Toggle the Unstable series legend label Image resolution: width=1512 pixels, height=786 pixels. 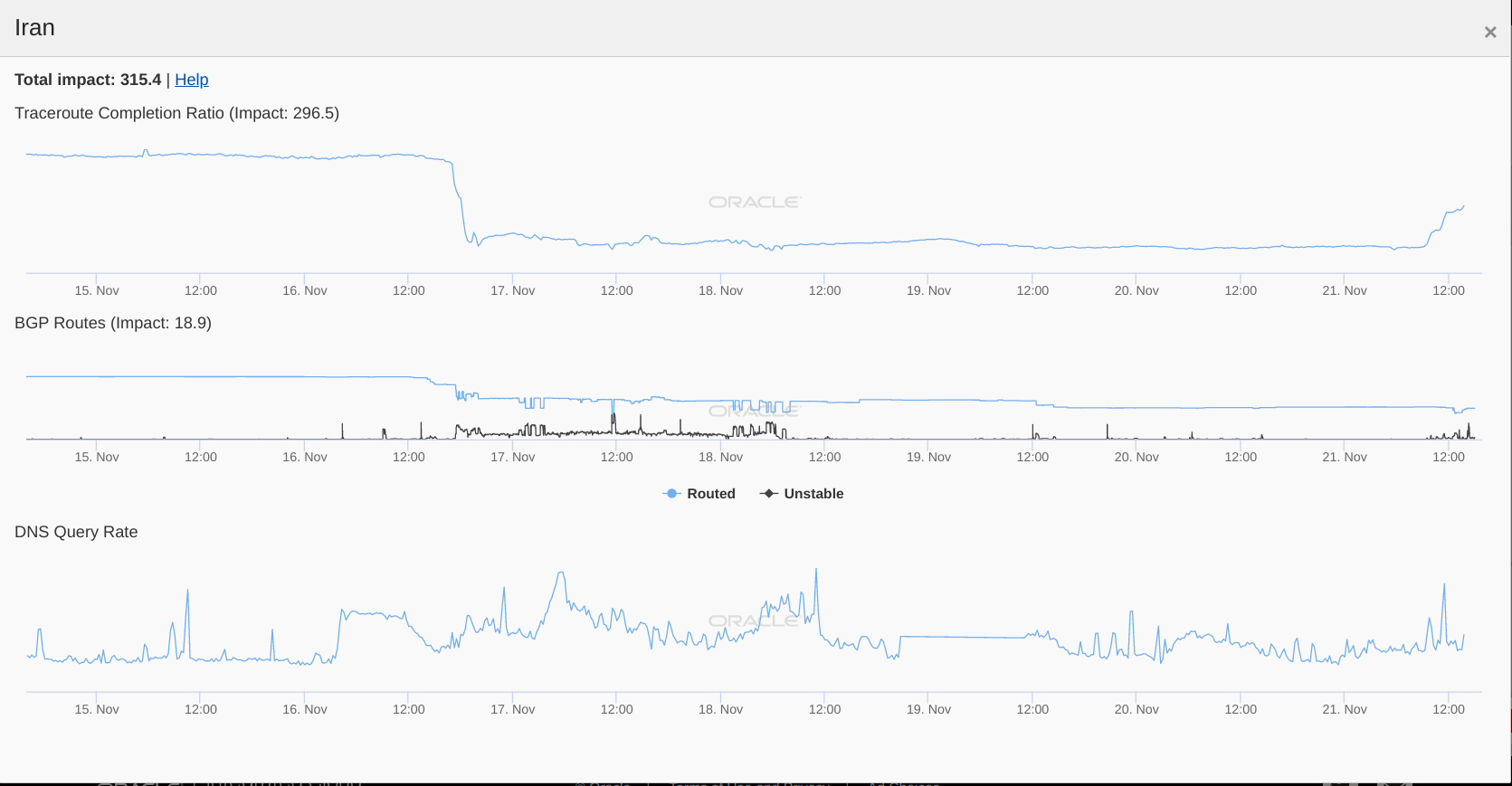click(813, 494)
